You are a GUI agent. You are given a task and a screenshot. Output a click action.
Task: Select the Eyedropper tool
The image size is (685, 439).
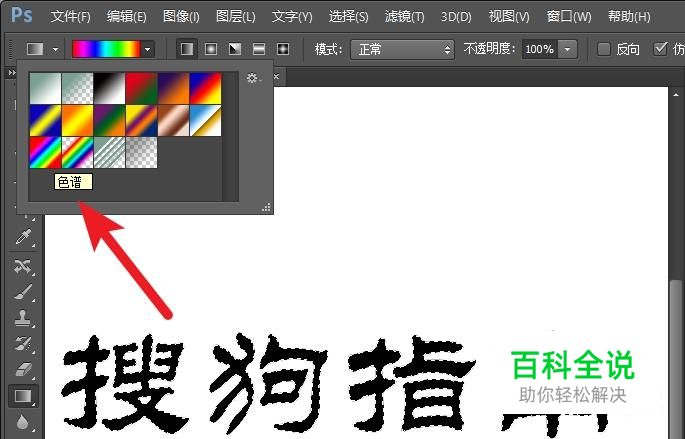coord(23,237)
